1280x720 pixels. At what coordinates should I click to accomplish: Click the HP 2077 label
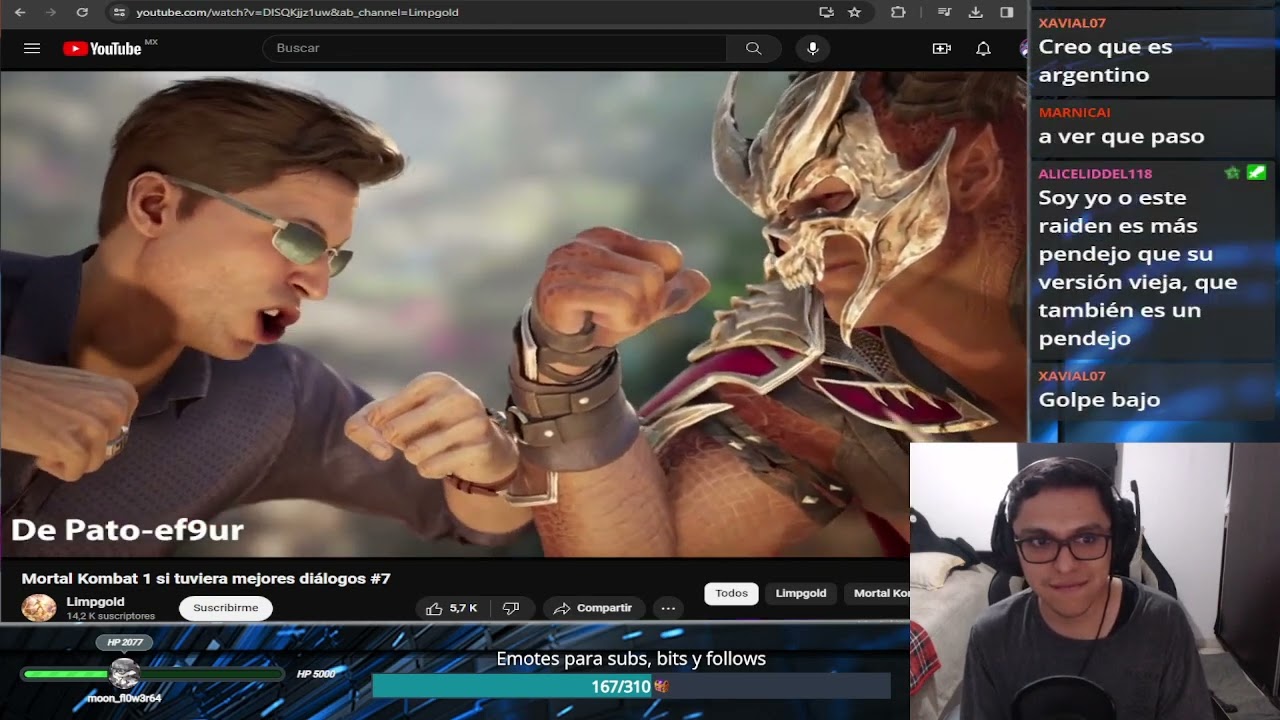(x=125, y=642)
